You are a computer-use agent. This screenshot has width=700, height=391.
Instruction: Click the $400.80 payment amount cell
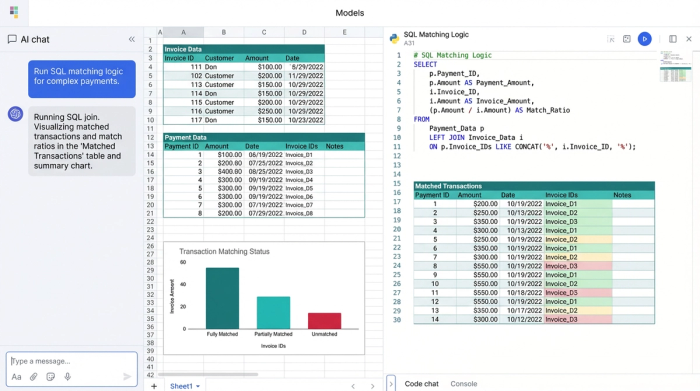(x=224, y=171)
